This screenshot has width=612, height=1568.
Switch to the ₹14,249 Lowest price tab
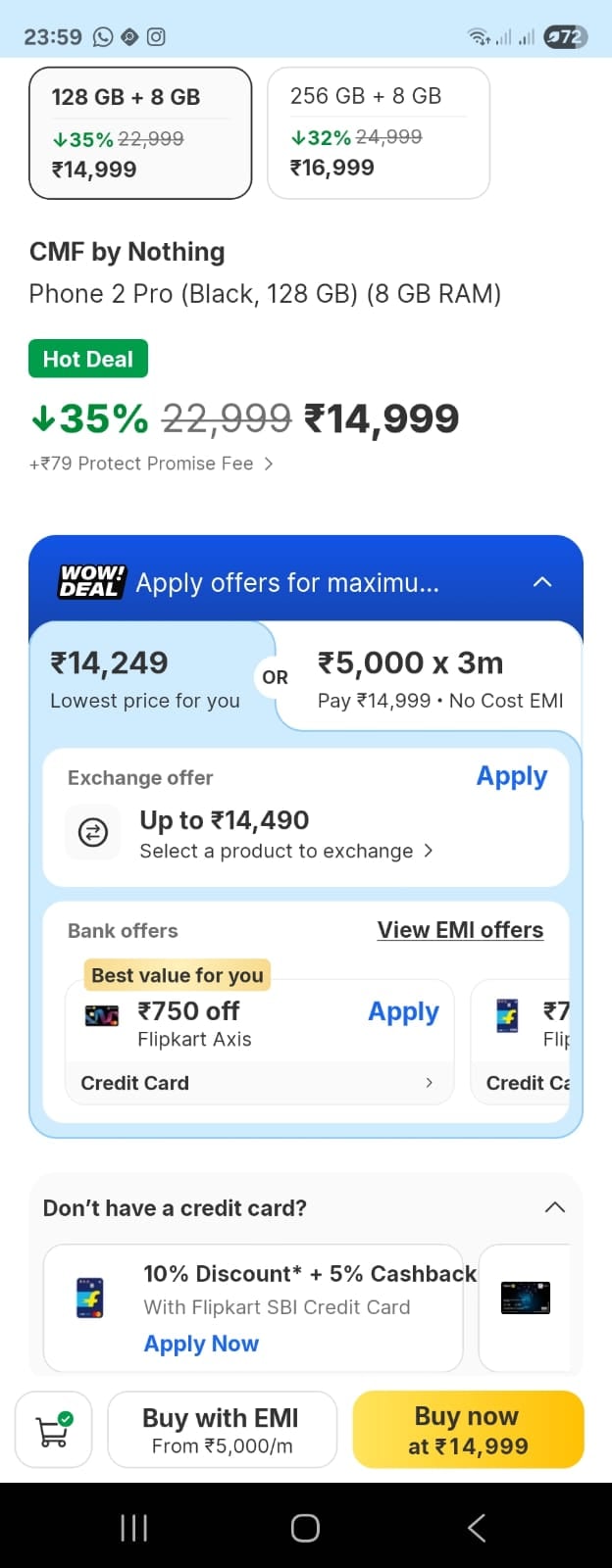click(x=147, y=678)
